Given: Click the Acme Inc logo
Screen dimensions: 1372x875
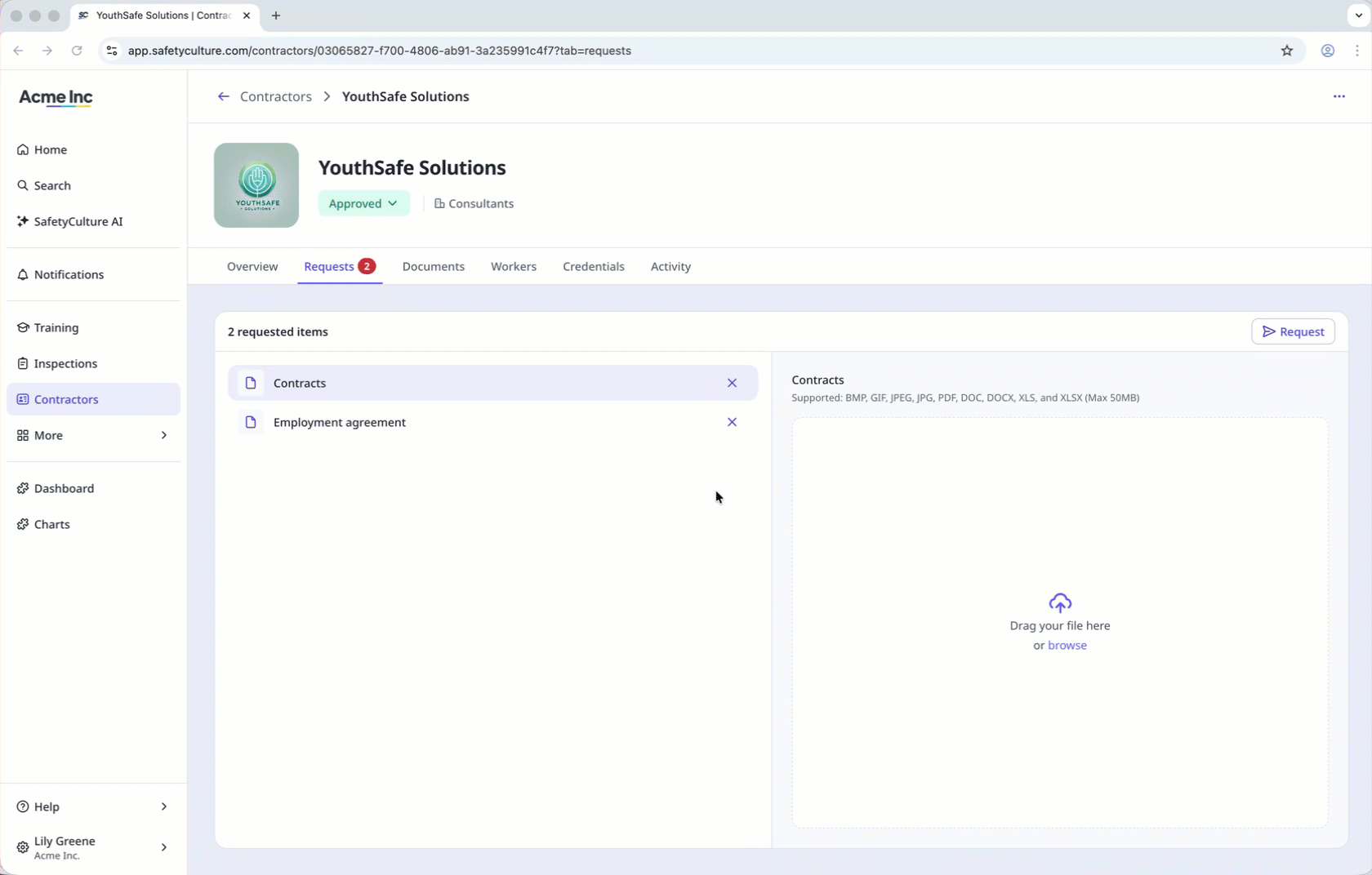Looking at the screenshot, I should tap(56, 98).
